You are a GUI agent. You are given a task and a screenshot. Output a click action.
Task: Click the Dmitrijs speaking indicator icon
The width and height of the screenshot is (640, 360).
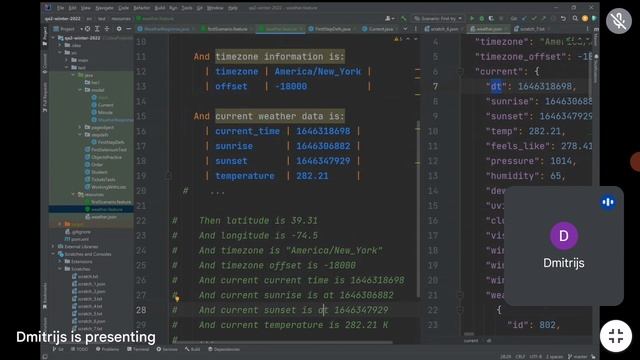608,202
